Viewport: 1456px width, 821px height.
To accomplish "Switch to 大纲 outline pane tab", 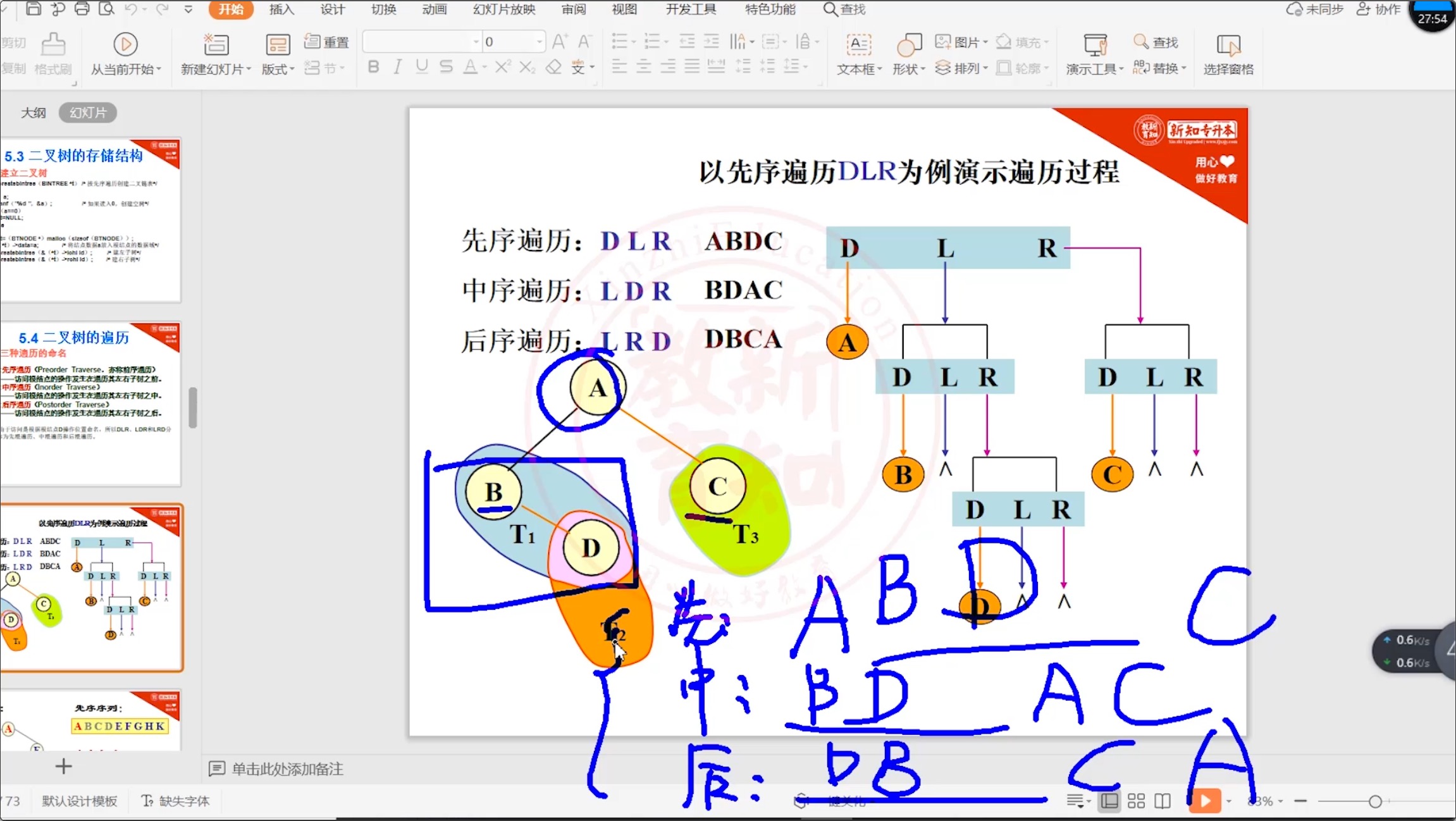I will 34,113.
